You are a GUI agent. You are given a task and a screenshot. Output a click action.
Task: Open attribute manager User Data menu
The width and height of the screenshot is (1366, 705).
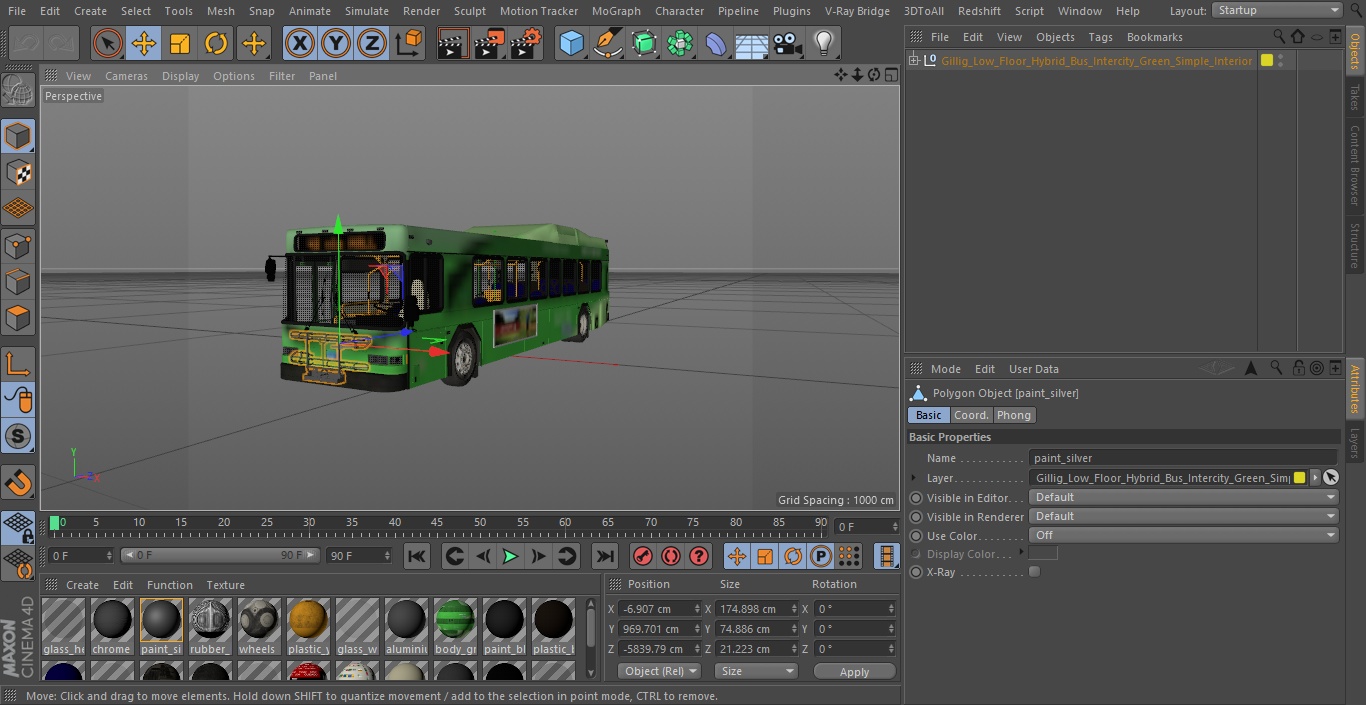click(x=1033, y=369)
